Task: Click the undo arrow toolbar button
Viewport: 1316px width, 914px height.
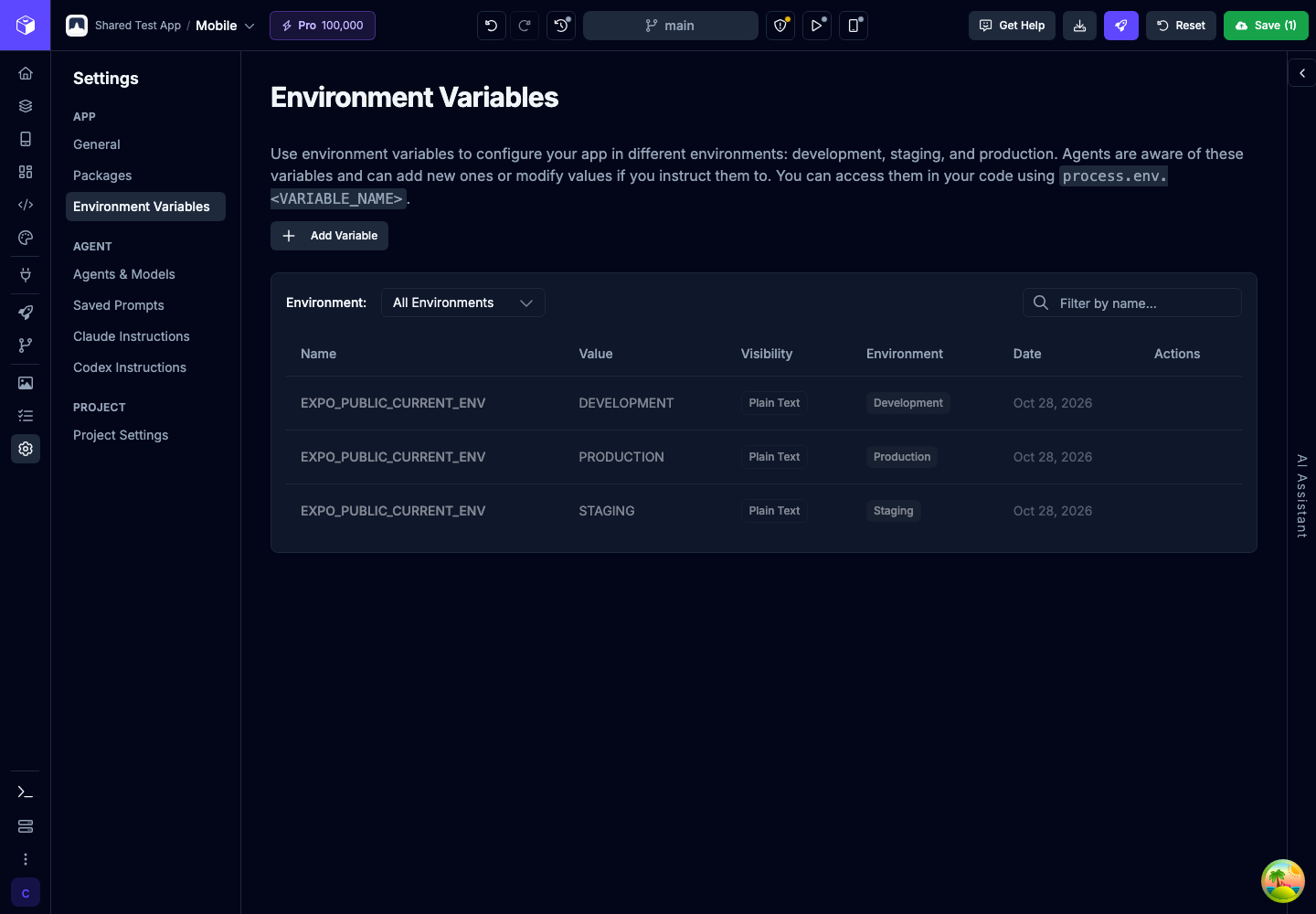Action: [x=492, y=26]
